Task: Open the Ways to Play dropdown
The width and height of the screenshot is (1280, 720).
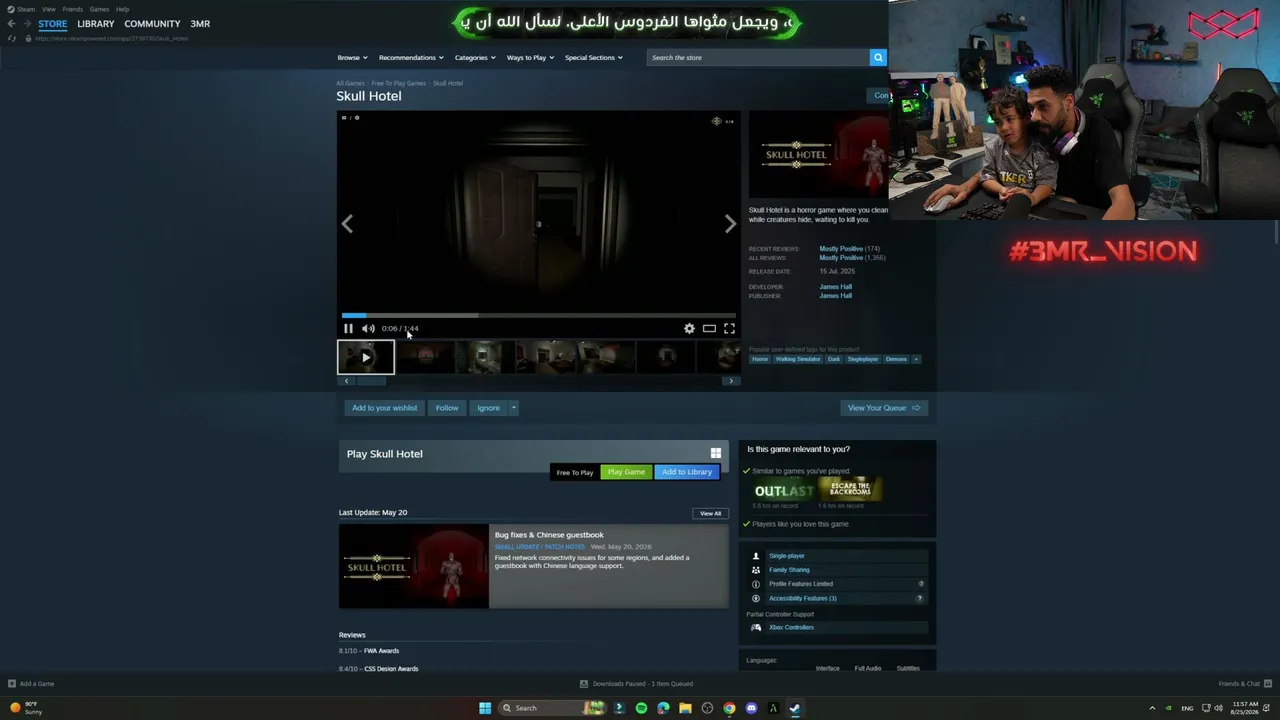Action: point(530,57)
